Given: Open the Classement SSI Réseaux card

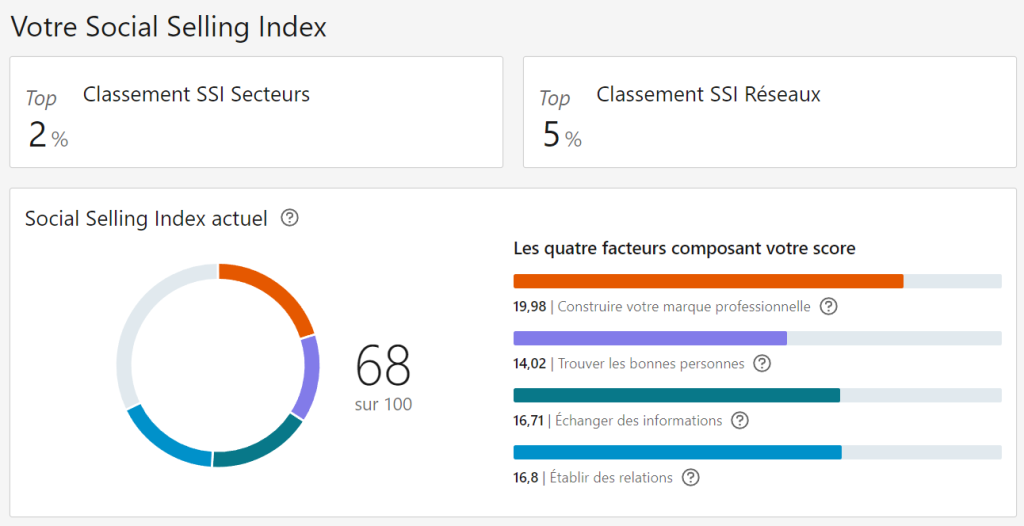Looking at the screenshot, I should 770,112.
